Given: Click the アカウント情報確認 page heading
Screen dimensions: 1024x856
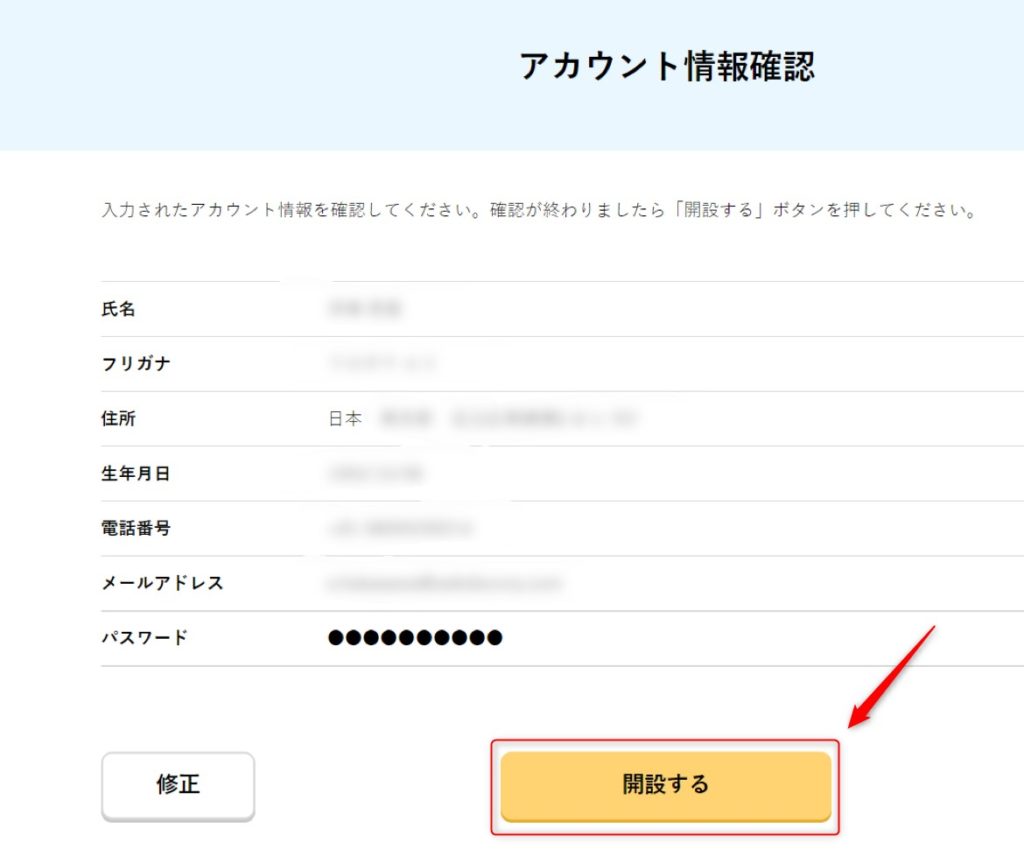Looking at the screenshot, I should coord(667,66).
